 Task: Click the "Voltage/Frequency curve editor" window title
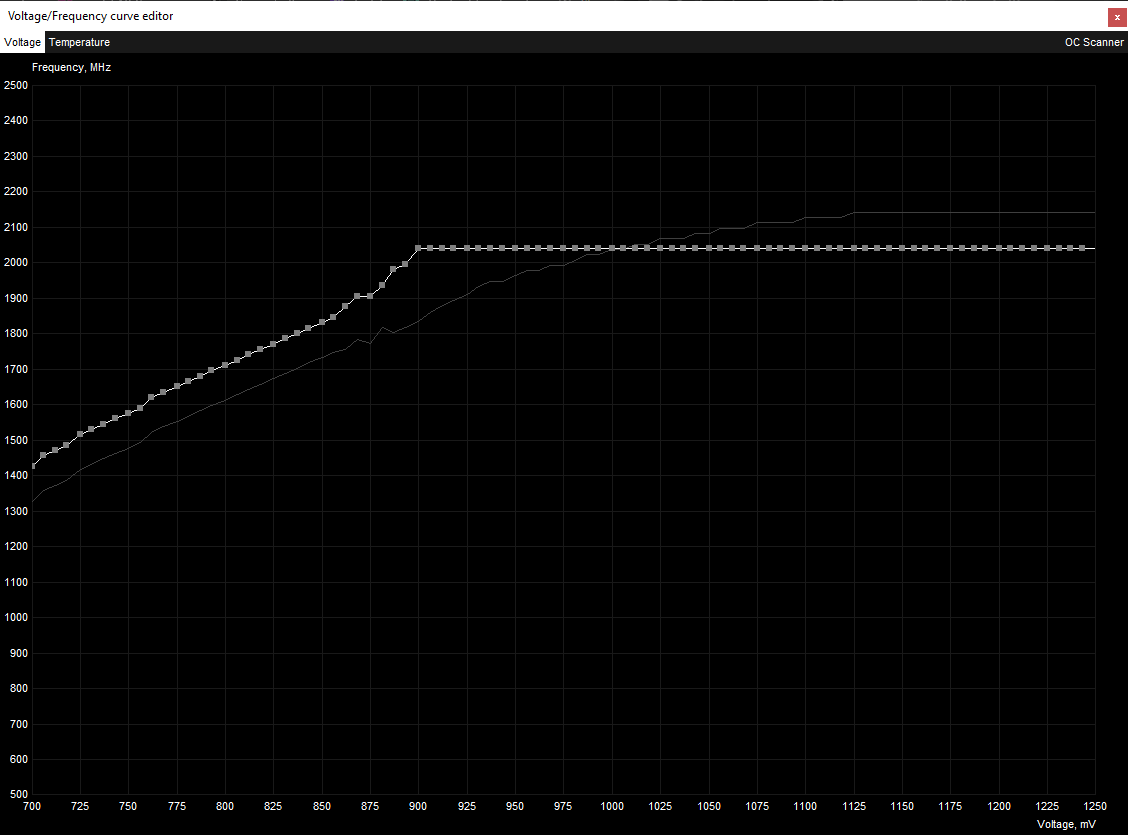91,16
